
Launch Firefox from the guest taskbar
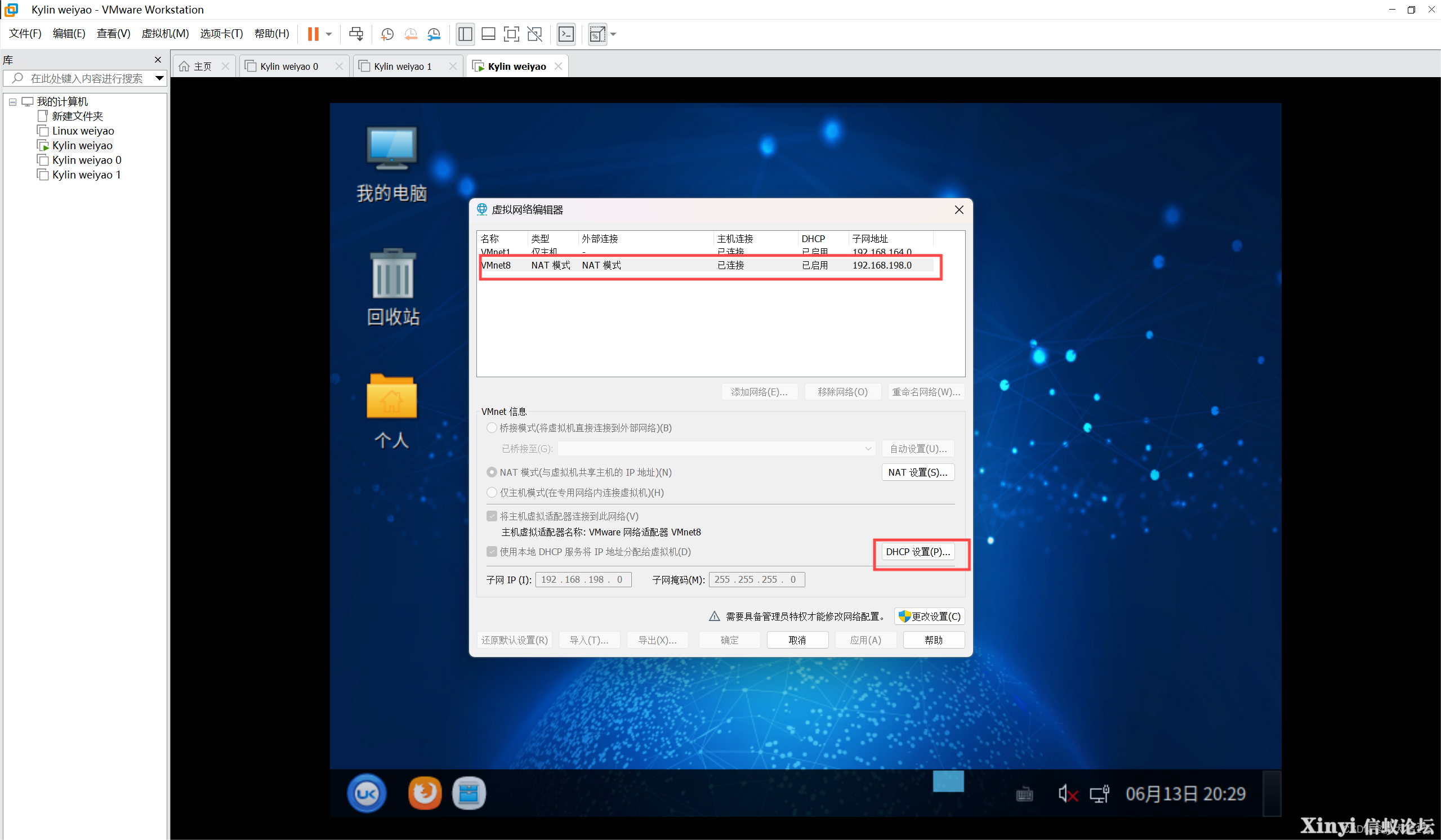(425, 793)
